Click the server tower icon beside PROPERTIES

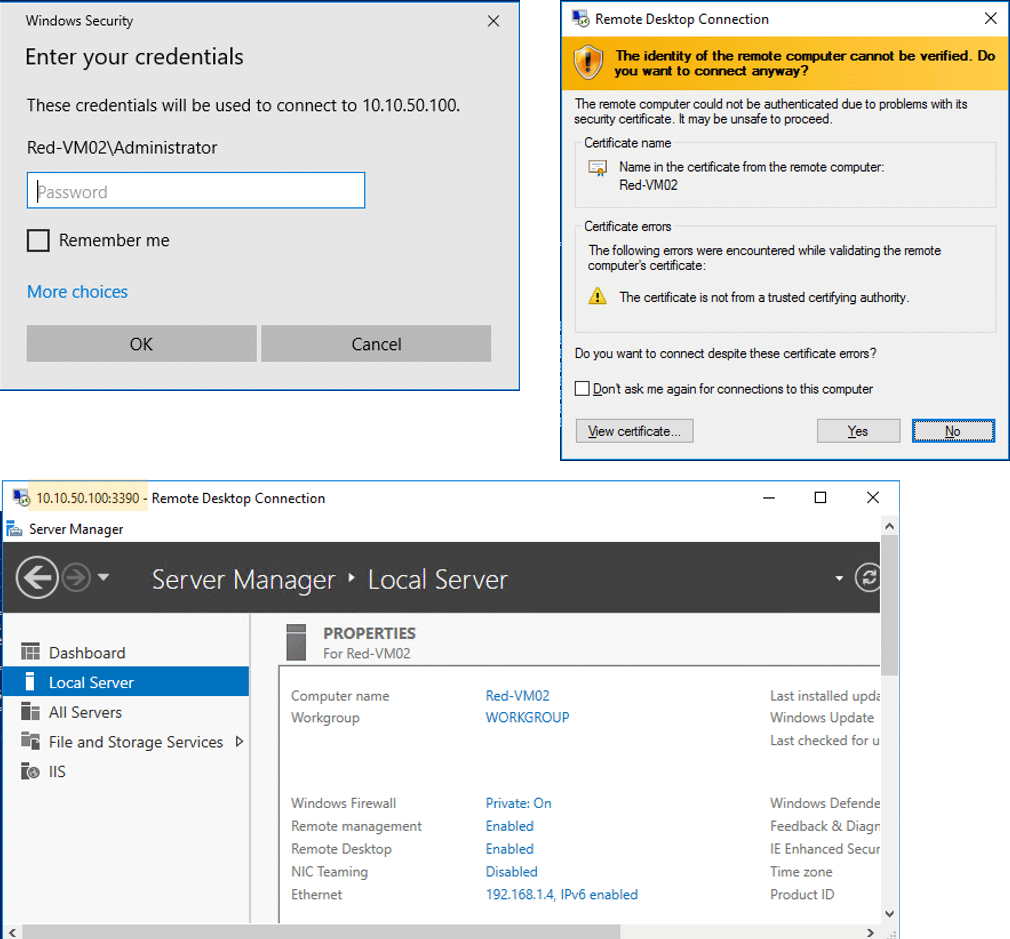pos(296,642)
